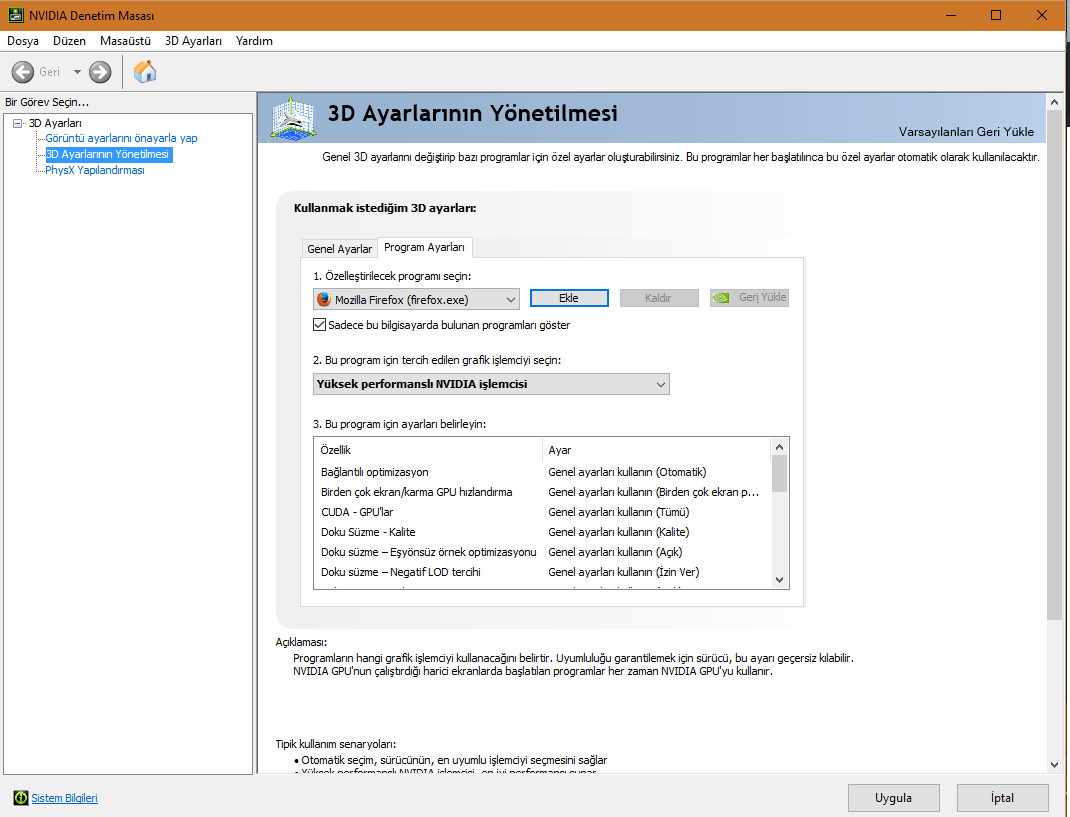
Task: Click the Home icon in toolbar
Action: point(145,72)
